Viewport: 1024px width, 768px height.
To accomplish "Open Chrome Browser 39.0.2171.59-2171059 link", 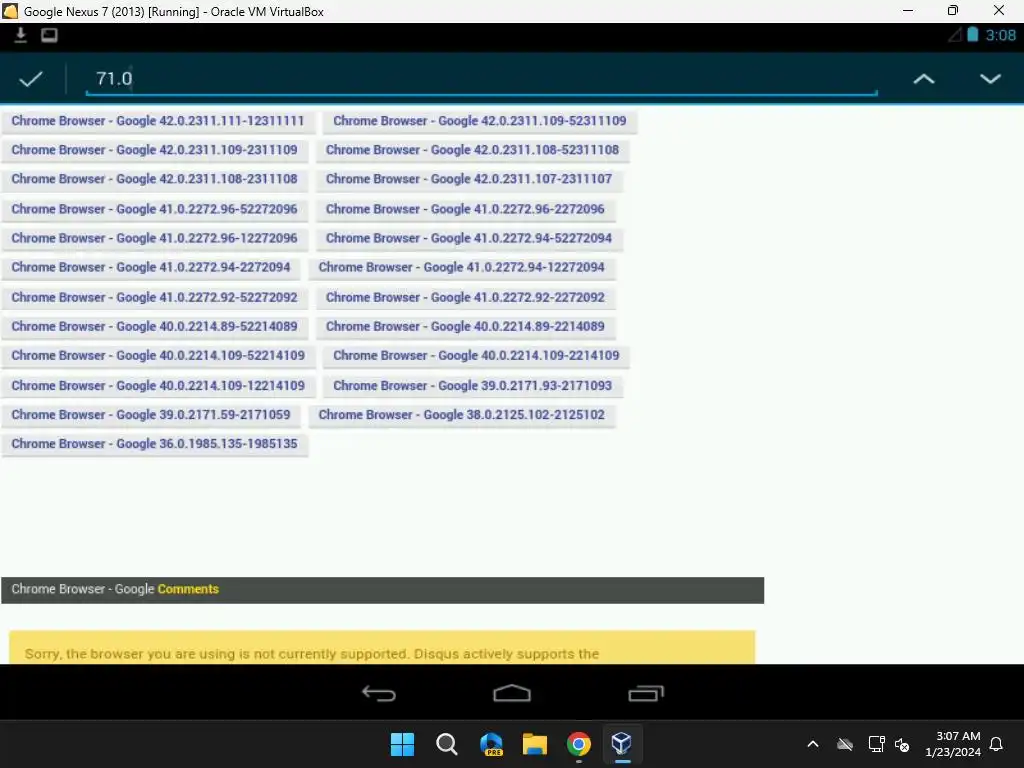I will point(151,415).
